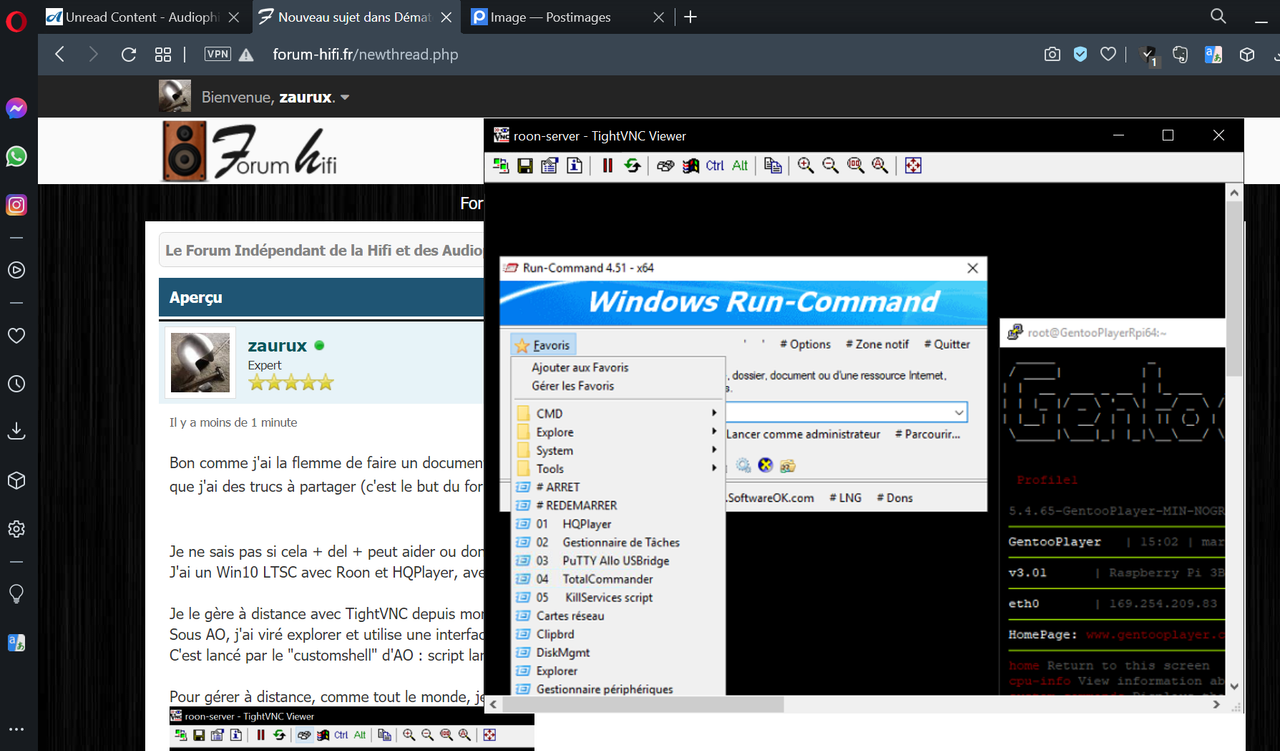The image size is (1280, 751).
Task: Pause the TightVNC session with red bars icon
Action: pos(607,166)
